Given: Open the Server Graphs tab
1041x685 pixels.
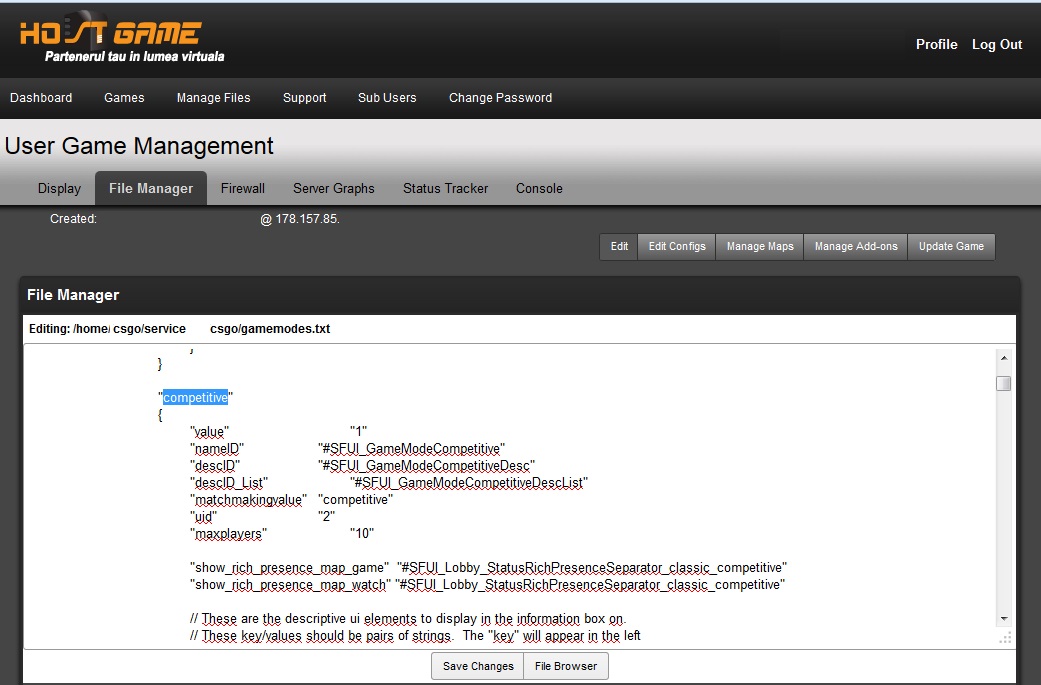Looking at the screenshot, I should [334, 188].
